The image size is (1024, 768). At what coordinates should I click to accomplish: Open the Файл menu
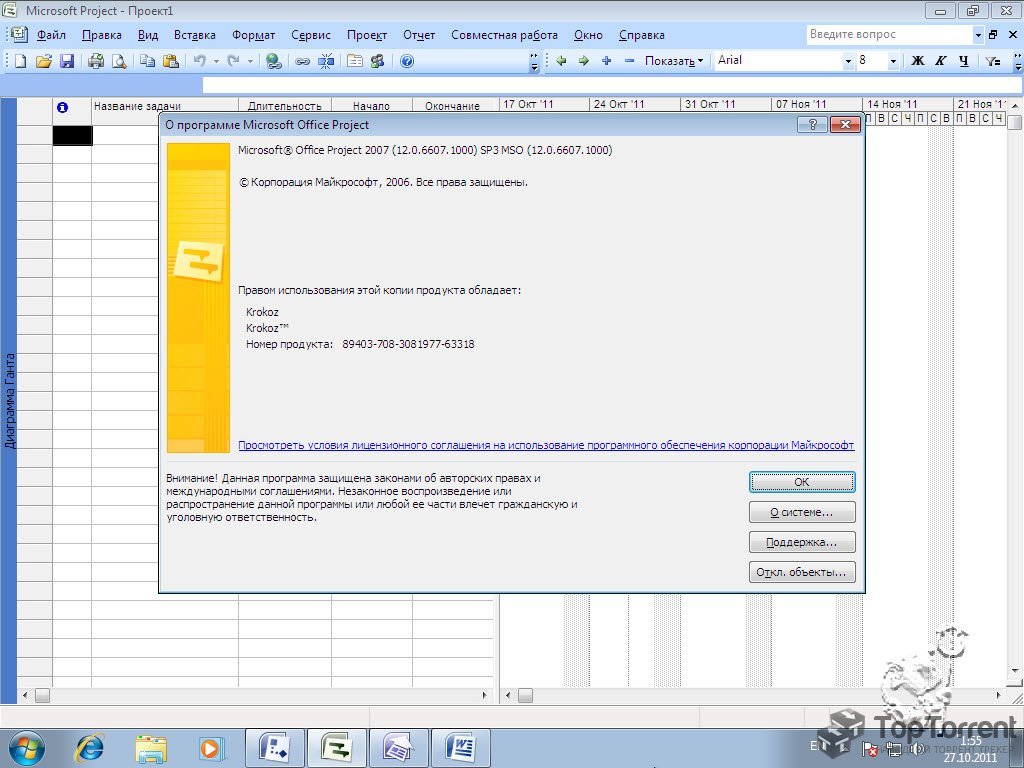(x=51, y=35)
